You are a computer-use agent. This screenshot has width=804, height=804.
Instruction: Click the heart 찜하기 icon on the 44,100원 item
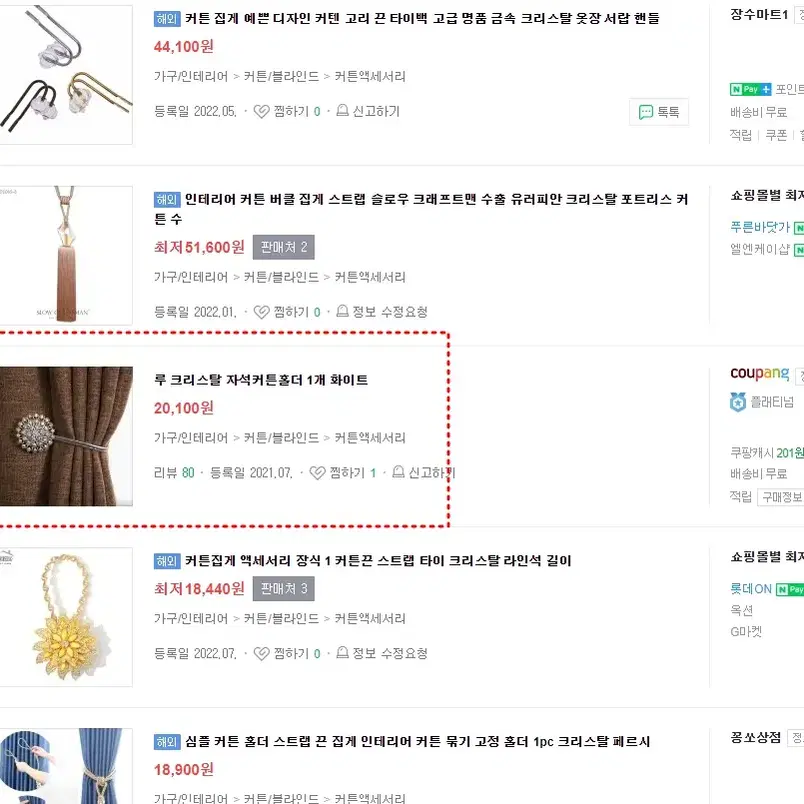tap(262, 111)
